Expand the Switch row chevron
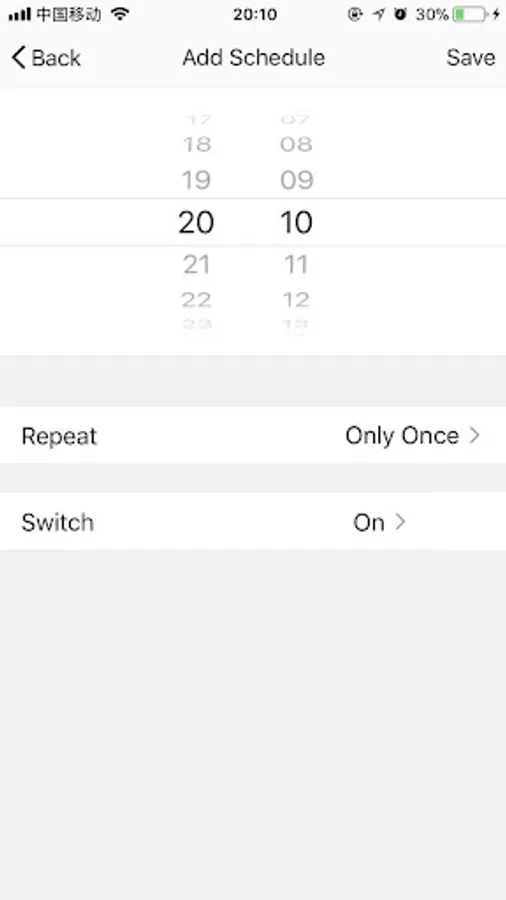 [x=400, y=522]
